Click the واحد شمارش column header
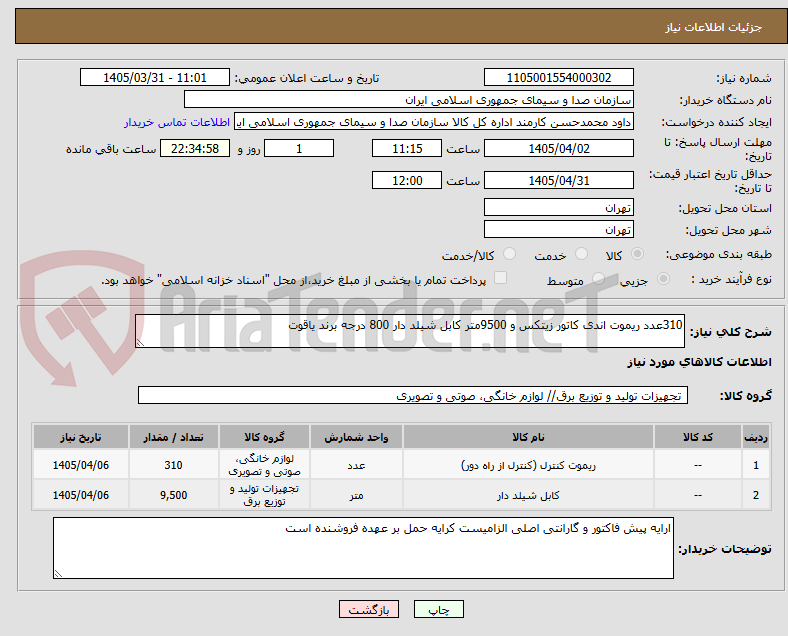Image resolution: width=788 pixels, height=636 pixels. coord(356,437)
